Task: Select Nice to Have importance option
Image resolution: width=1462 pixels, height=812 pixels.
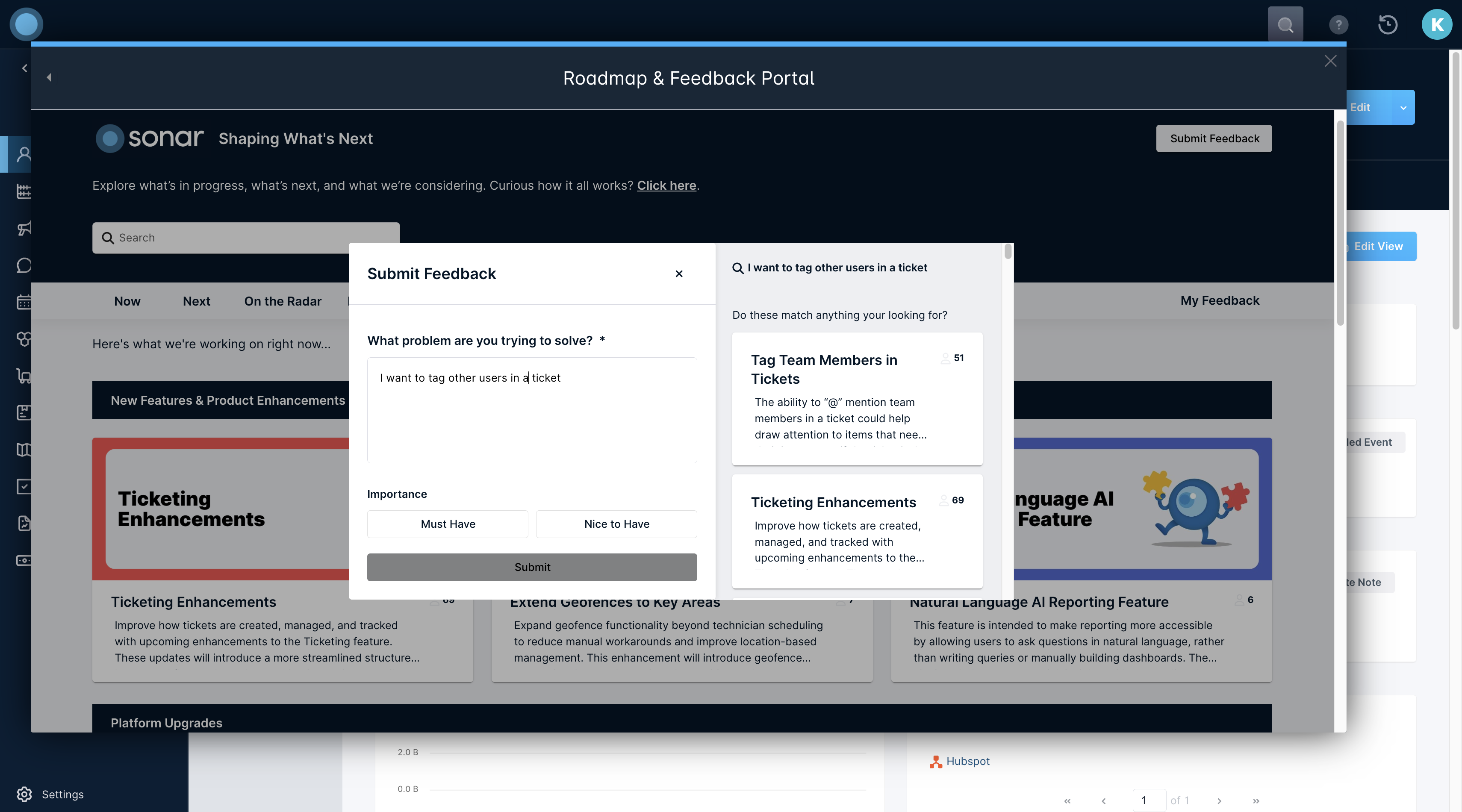Action: [616, 524]
